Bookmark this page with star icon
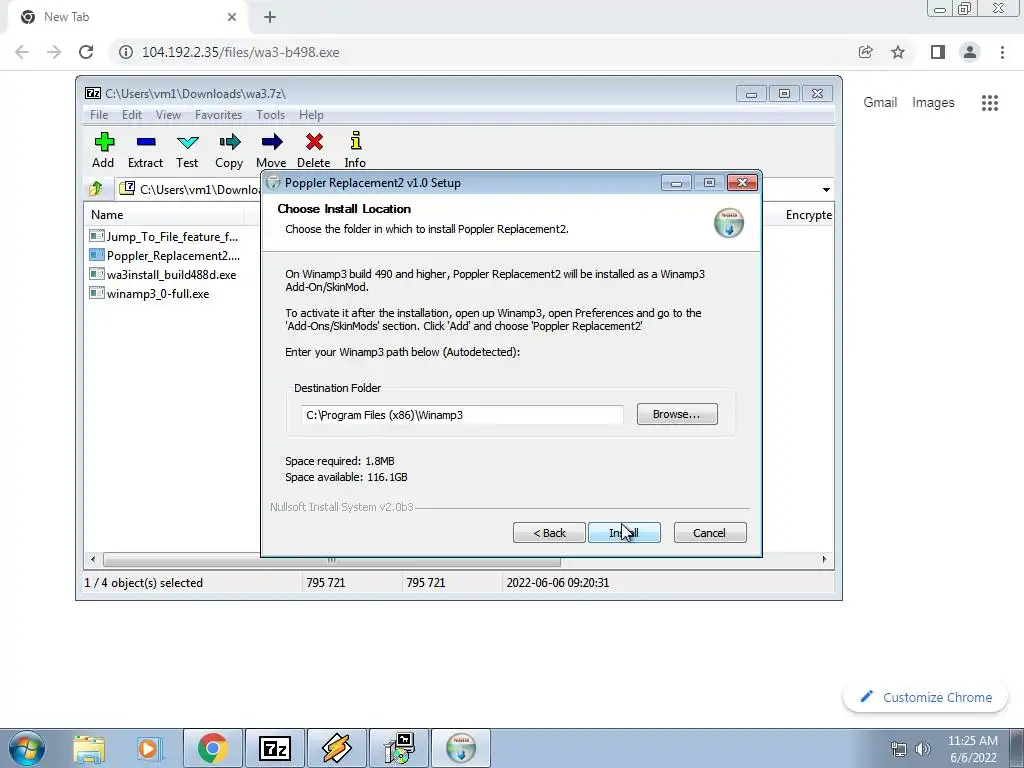 tap(898, 52)
